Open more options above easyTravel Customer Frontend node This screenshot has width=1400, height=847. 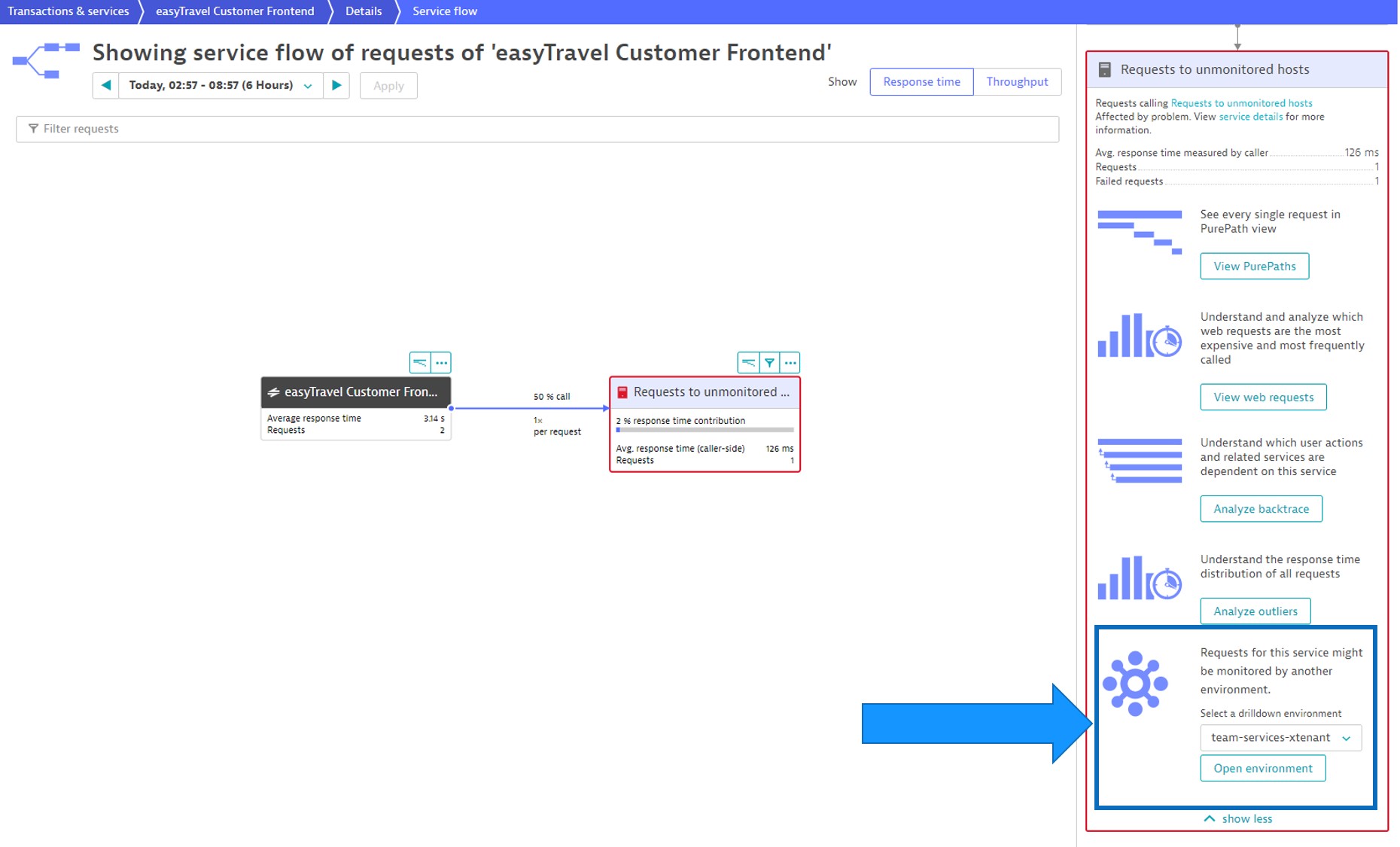[441, 362]
